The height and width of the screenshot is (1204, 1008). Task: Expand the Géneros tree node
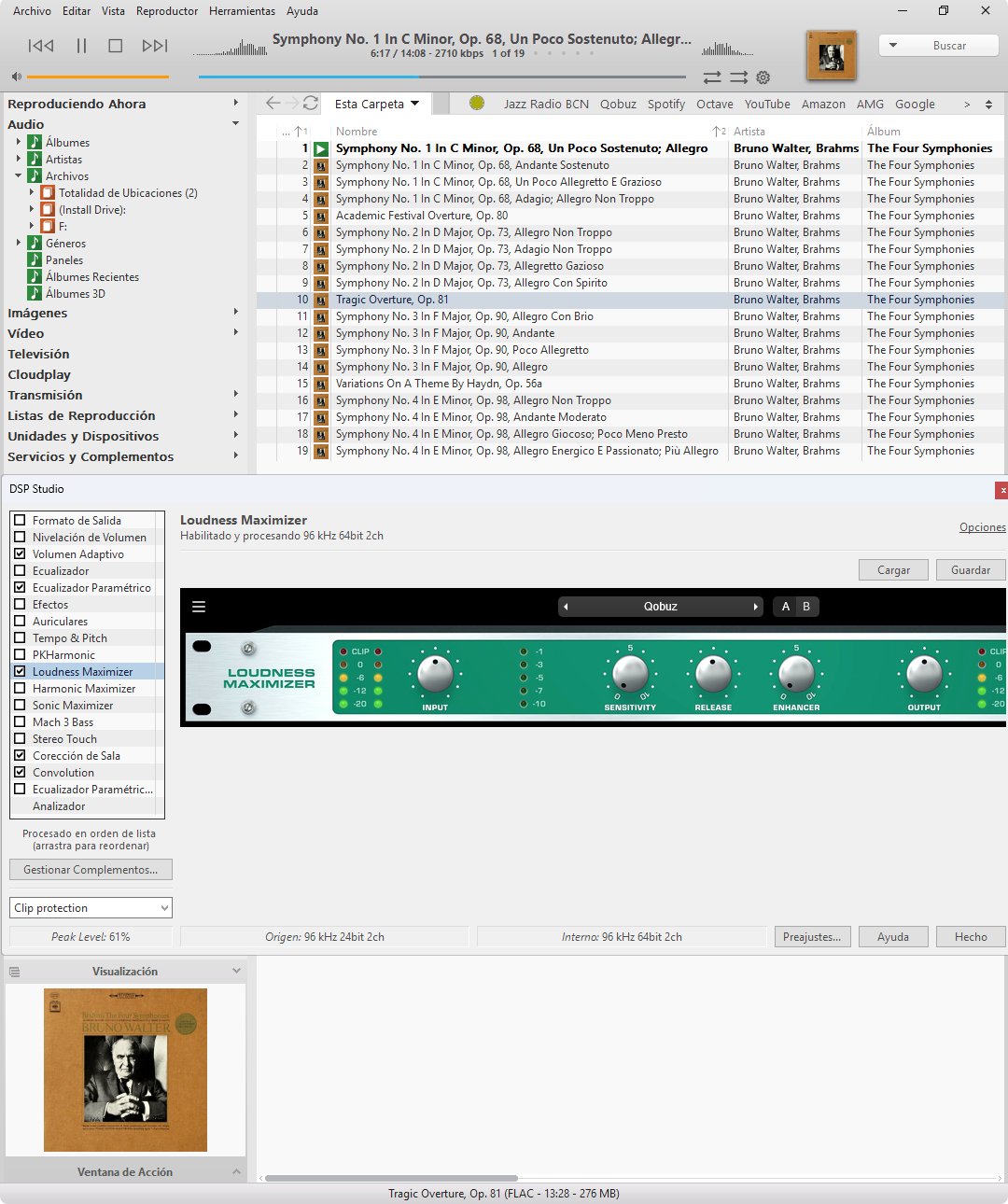click(19, 244)
